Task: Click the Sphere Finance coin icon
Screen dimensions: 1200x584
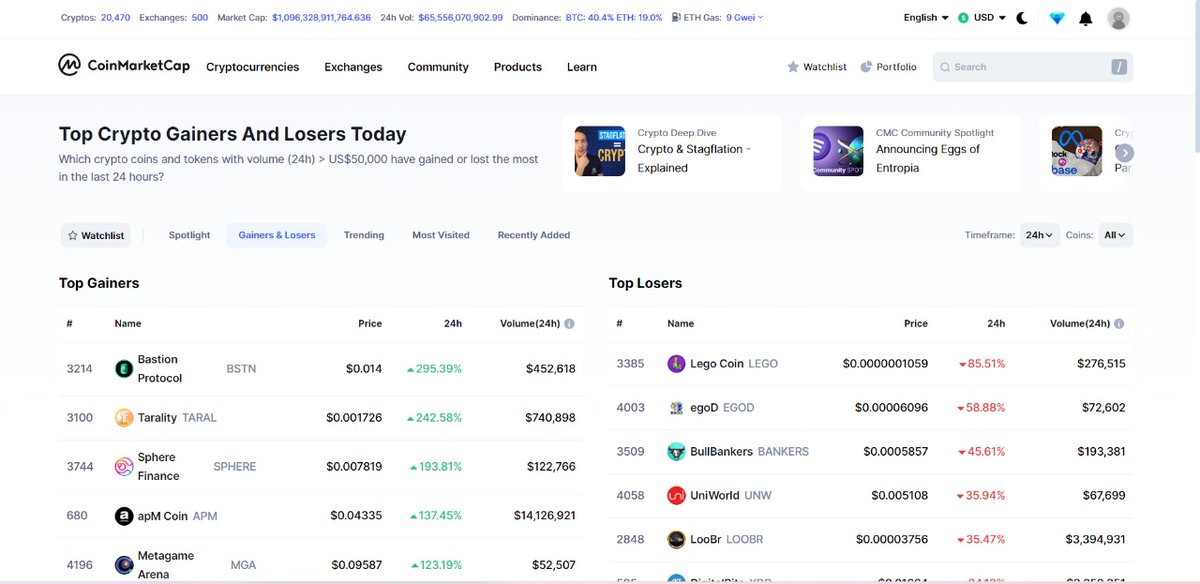Action: coord(124,467)
